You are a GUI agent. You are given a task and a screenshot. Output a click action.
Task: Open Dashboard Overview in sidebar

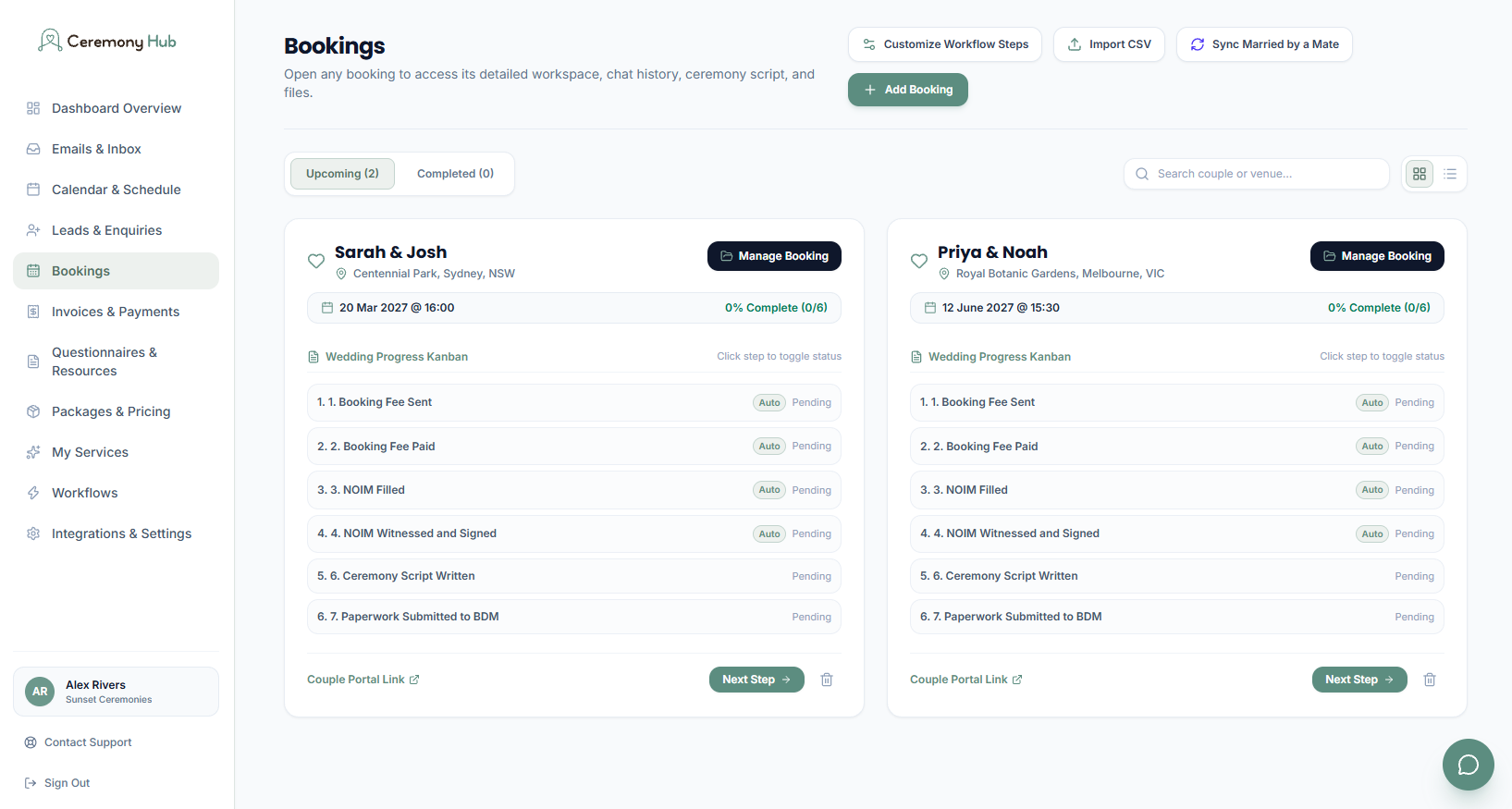pyautogui.click(x=117, y=108)
